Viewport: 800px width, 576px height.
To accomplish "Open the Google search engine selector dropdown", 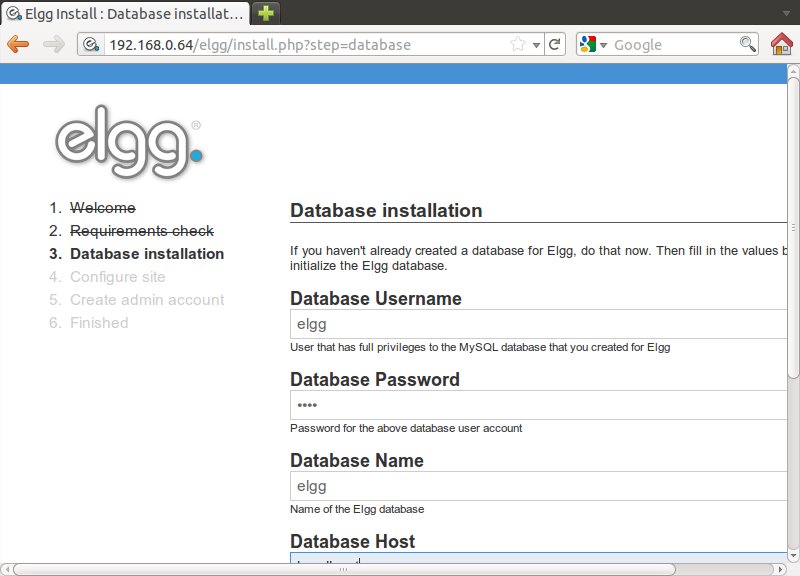I will click(593, 44).
